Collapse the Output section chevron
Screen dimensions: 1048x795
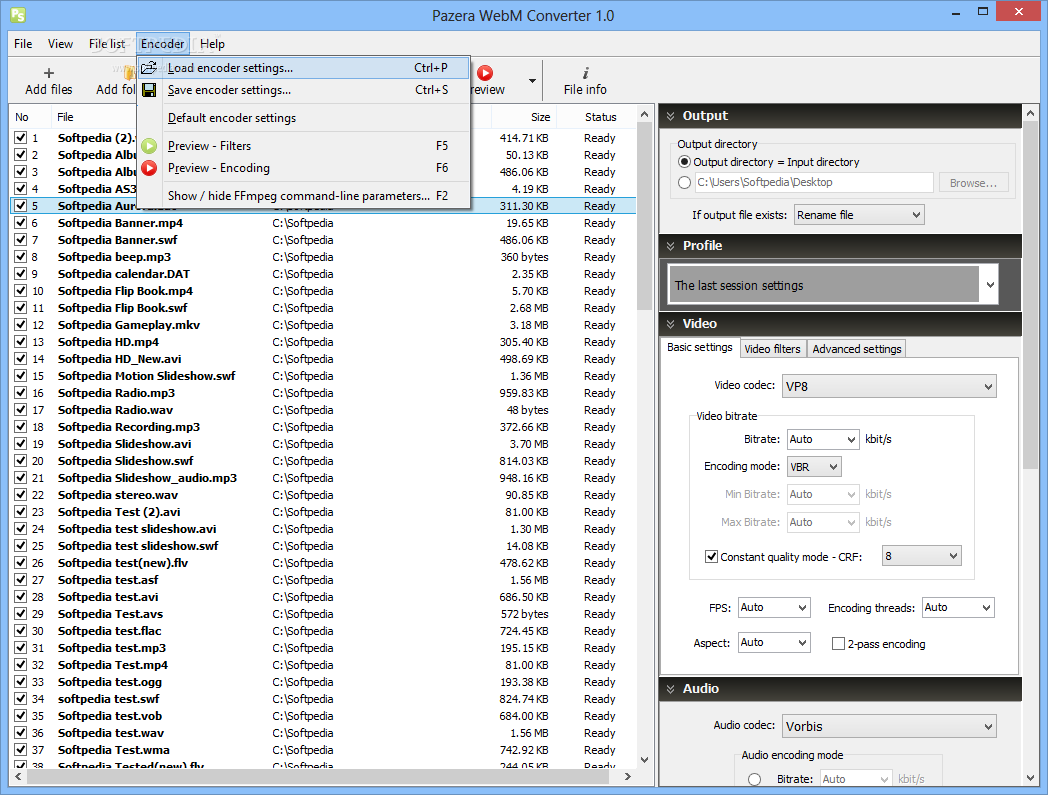click(670, 116)
